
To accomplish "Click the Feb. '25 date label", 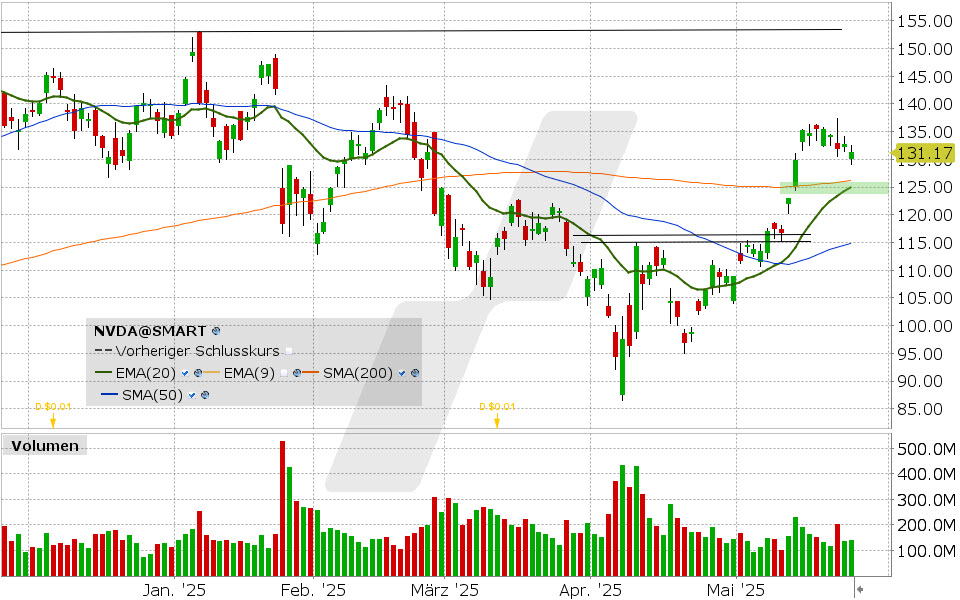I will pos(313,590).
